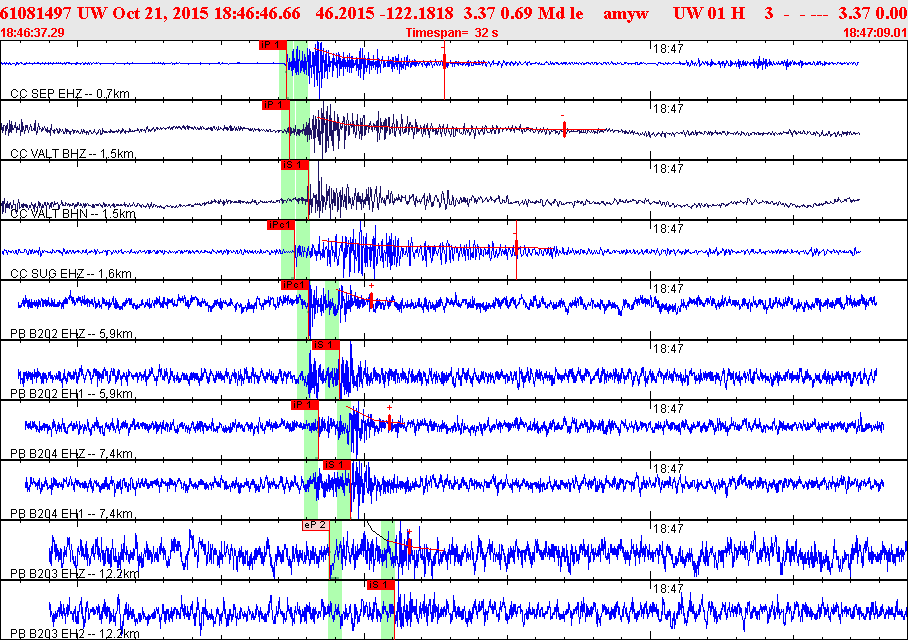This screenshot has width=908, height=640.
Task: Click the coda duration marker on B203 EHZ trace
Action: coord(409,546)
